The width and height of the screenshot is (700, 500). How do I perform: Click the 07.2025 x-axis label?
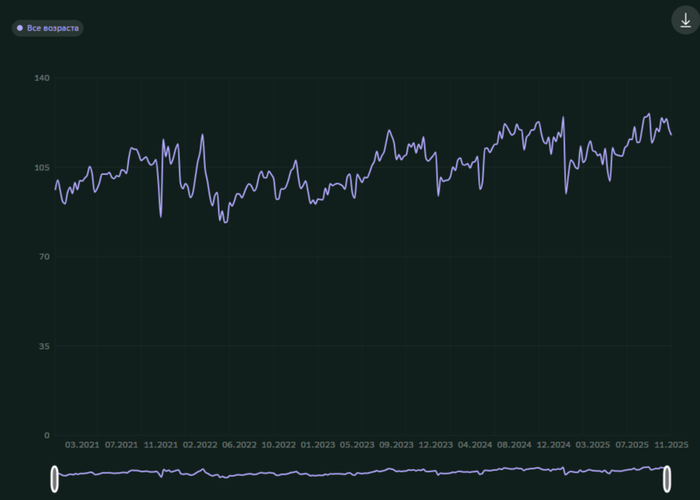[632, 444]
